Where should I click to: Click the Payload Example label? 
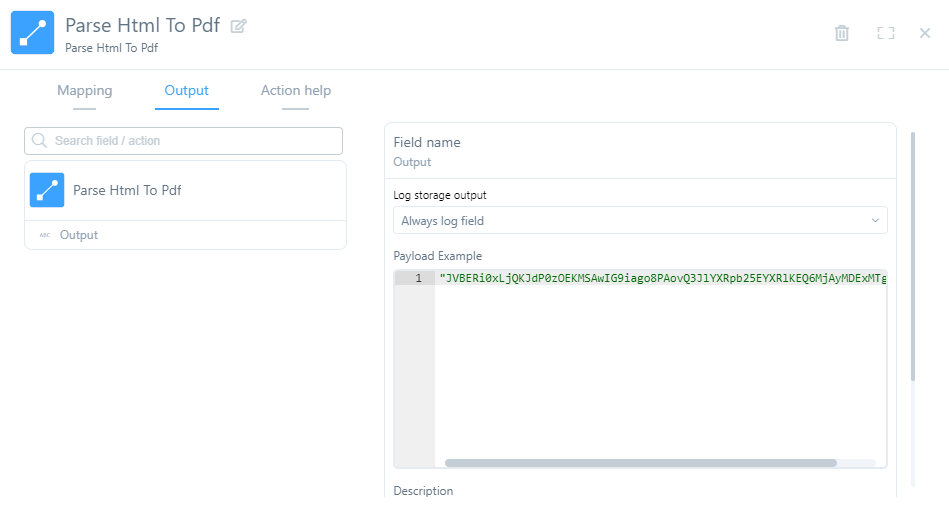pyautogui.click(x=438, y=256)
